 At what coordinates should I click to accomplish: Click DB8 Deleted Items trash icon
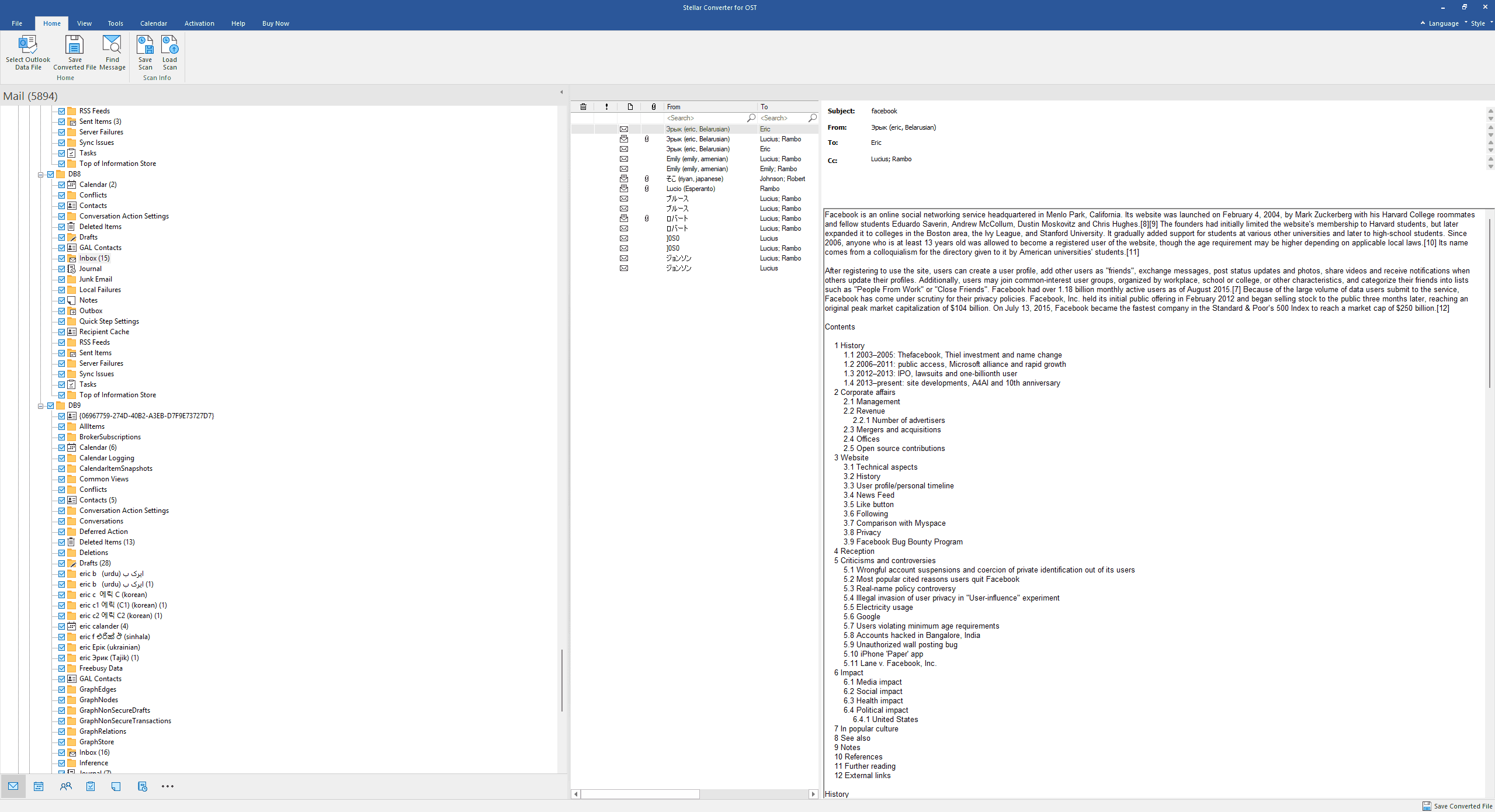72,227
